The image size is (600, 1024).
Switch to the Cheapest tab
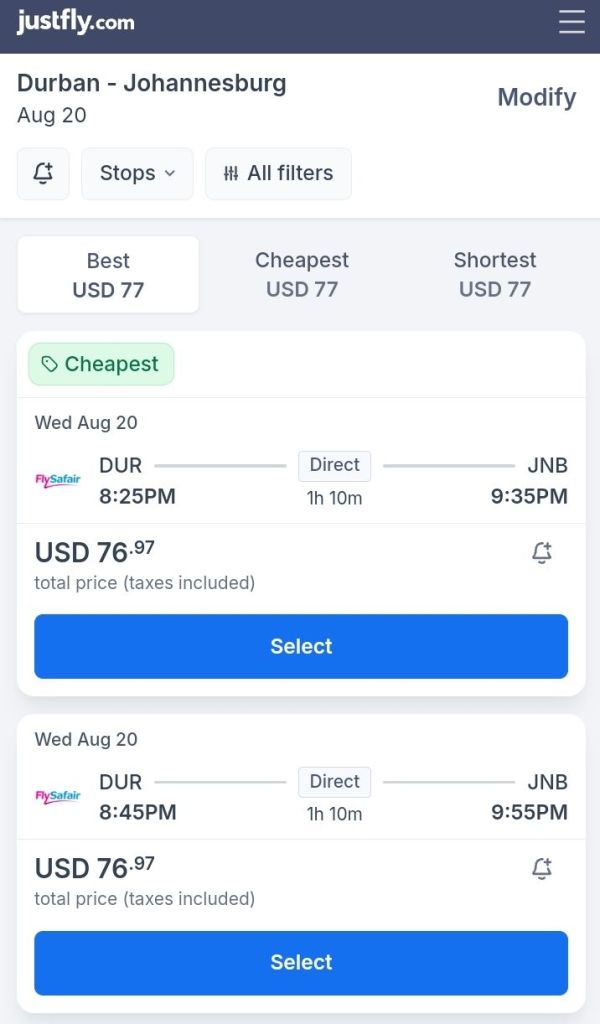point(301,275)
